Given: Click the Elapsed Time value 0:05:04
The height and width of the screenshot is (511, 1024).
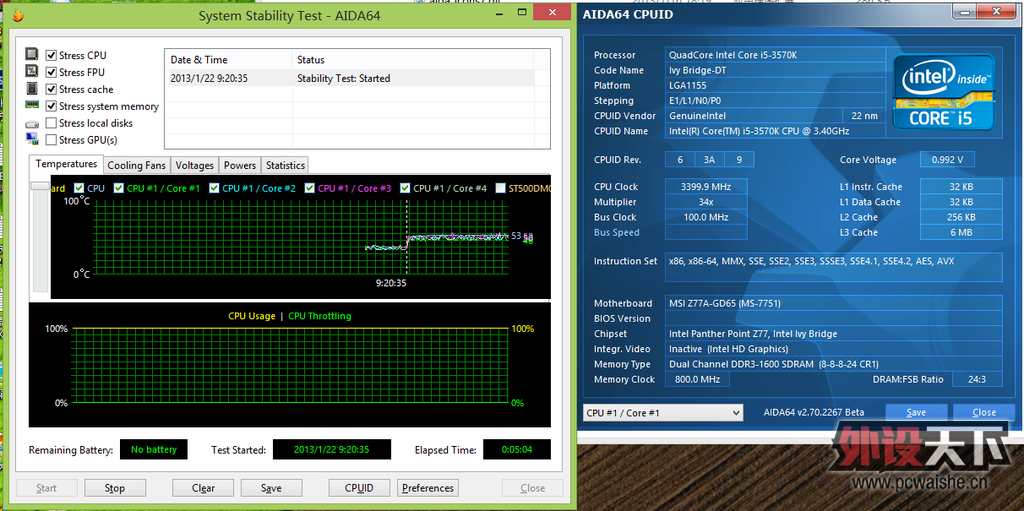Looking at the screenshot, I should [x=517, y=450].
